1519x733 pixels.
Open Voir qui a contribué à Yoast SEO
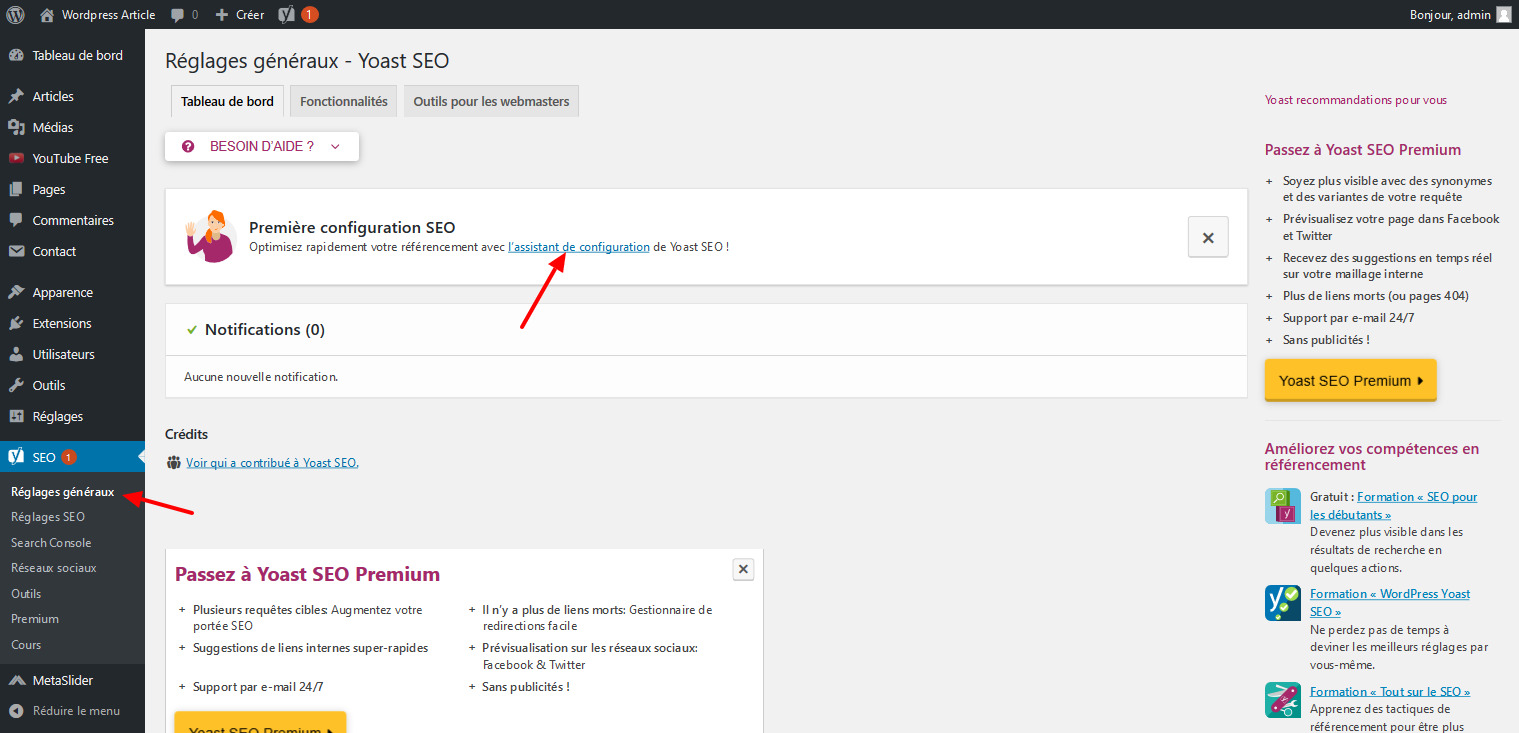tap(272, 463)
